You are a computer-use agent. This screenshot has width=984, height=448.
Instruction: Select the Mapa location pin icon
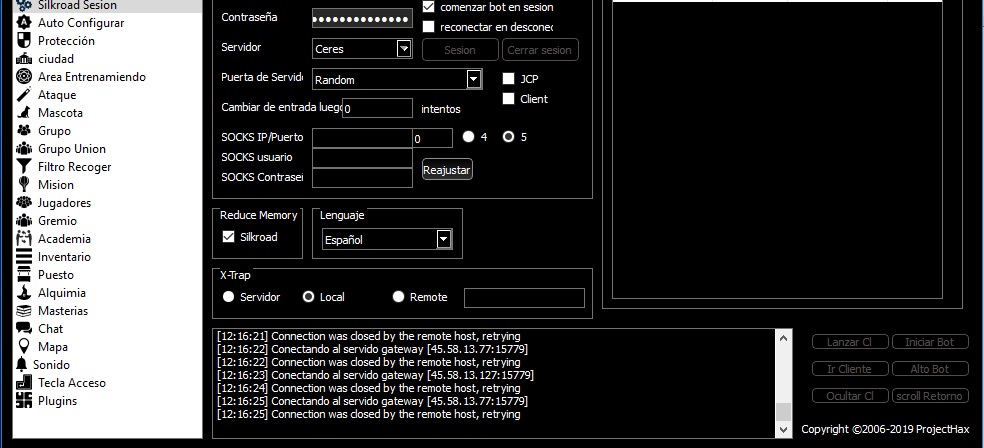coord(24,347)
